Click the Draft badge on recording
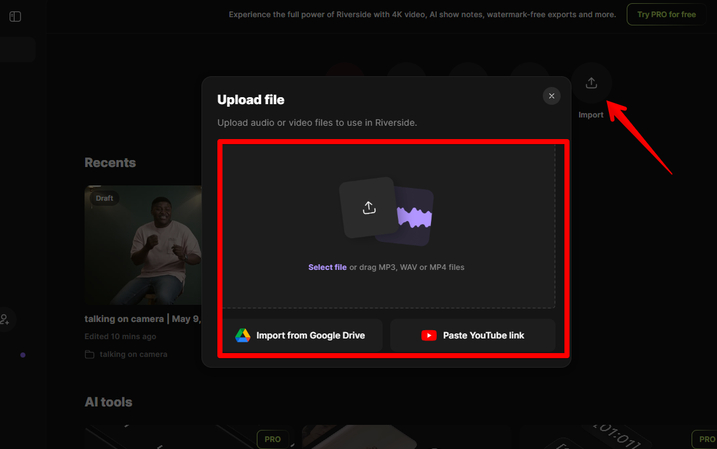Image resolution: width=717 pixels, height=449 pixels. click(104, 198)
